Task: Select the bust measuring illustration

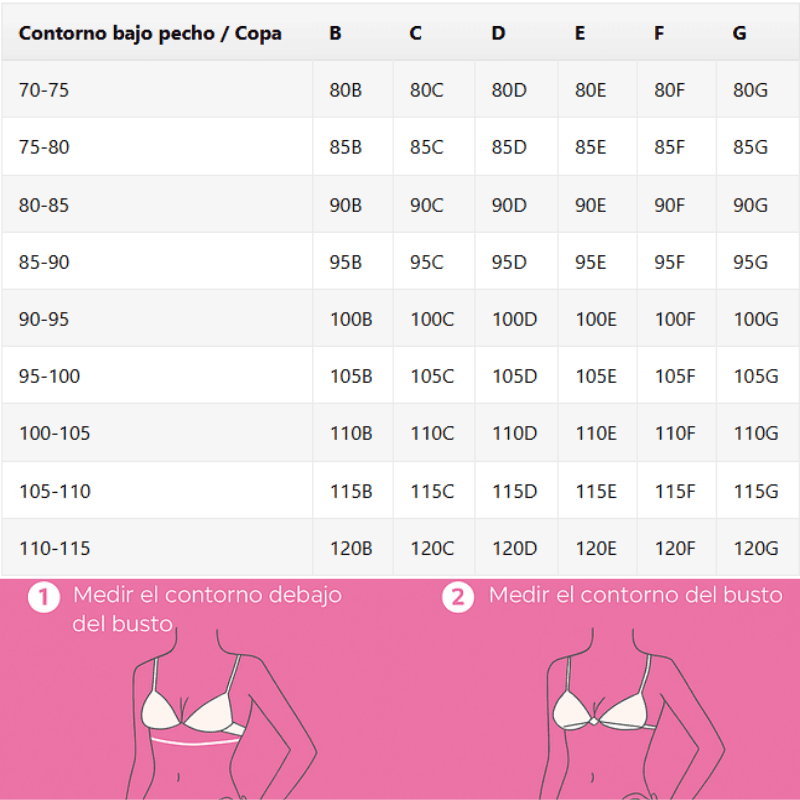Action: pos(634,714)
